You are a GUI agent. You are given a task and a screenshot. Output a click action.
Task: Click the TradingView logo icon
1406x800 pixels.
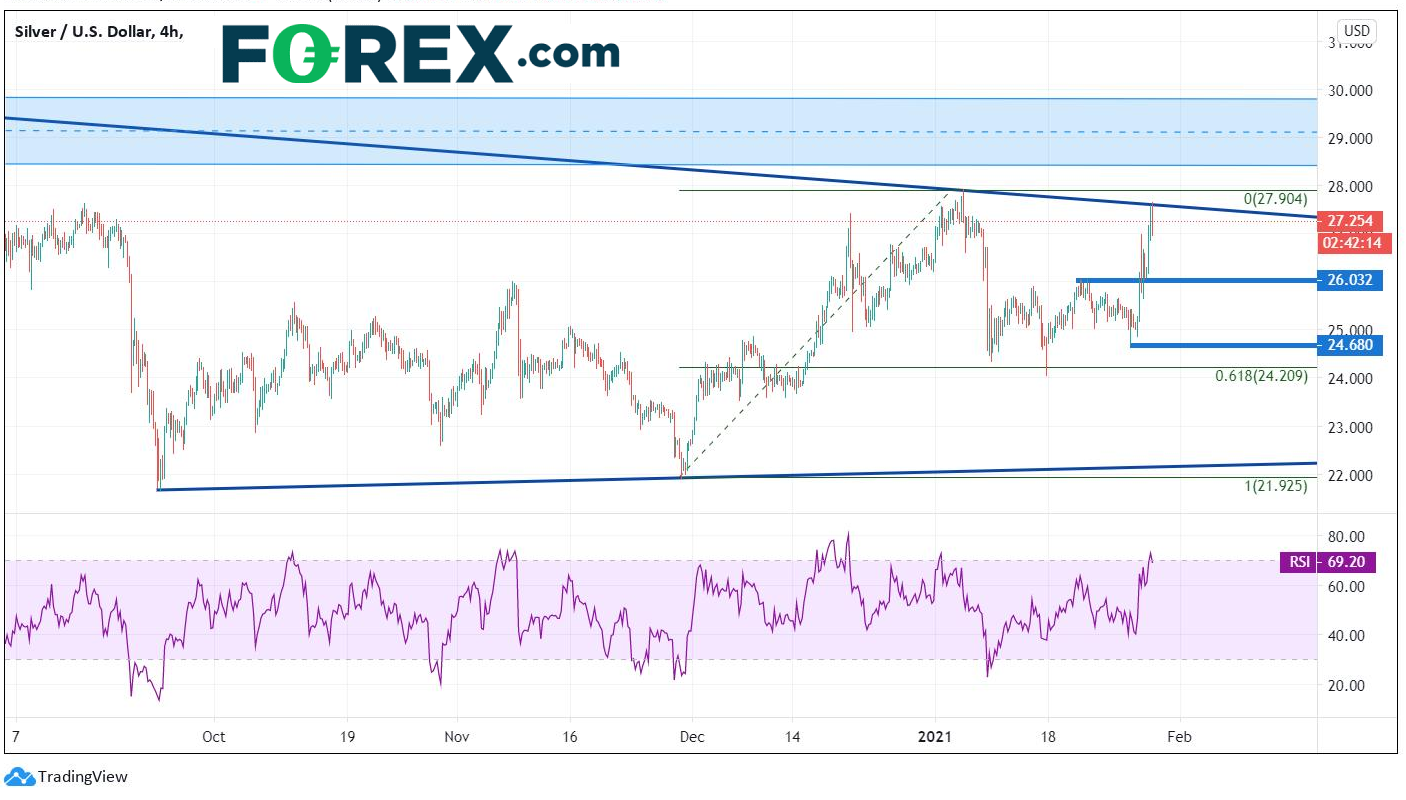[x=20, y=777]
